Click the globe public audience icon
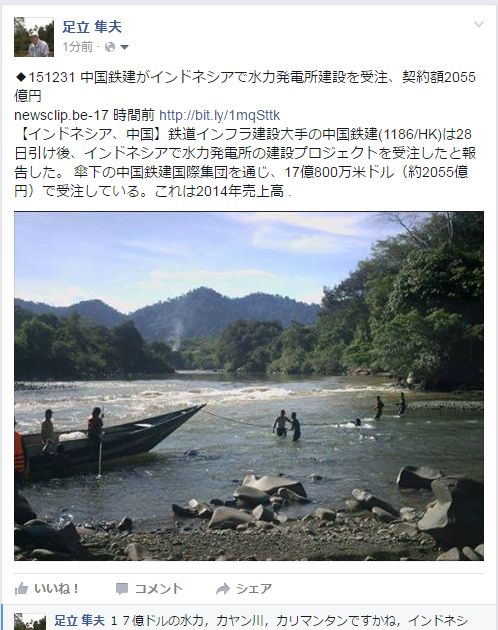 (109, 47)
